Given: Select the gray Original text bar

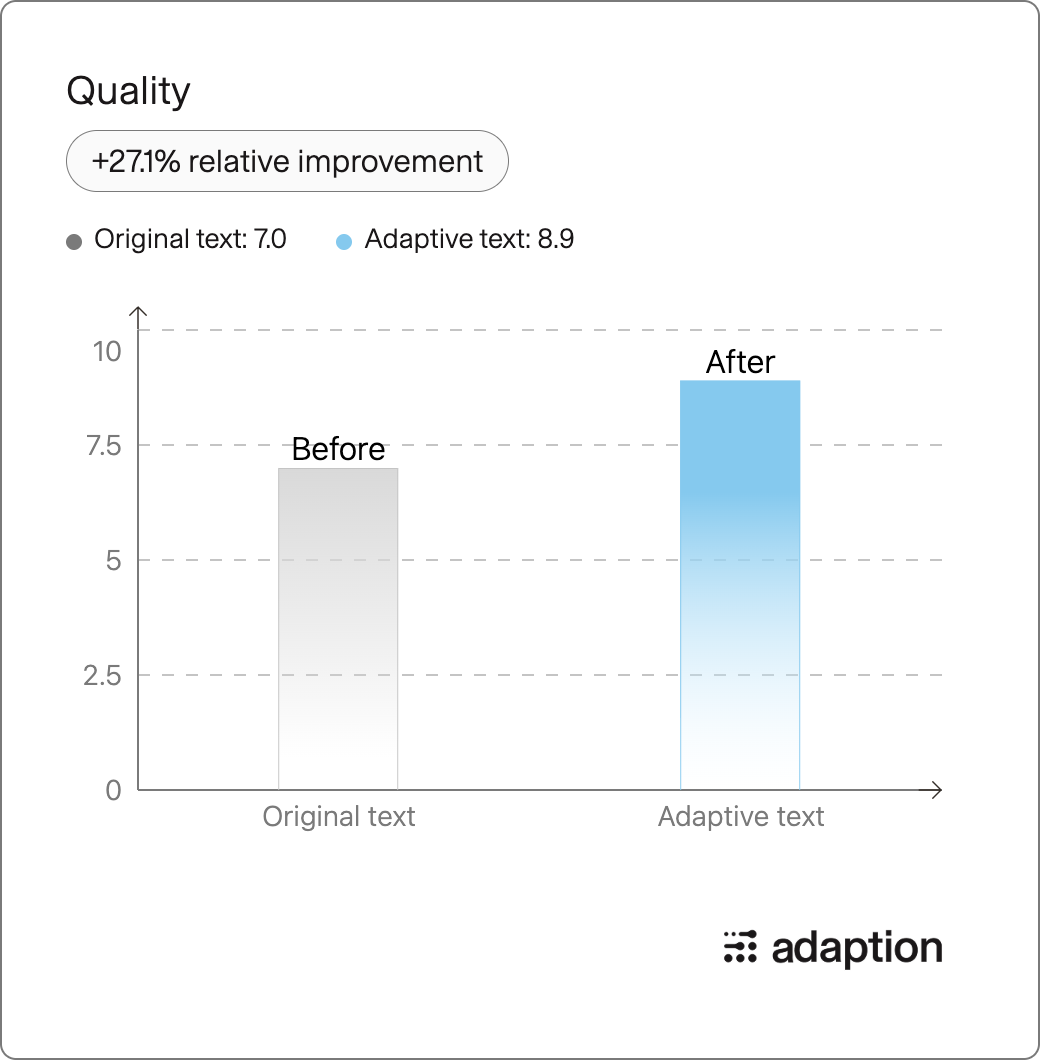Looking at the screenshot, I should click(338, 629).
